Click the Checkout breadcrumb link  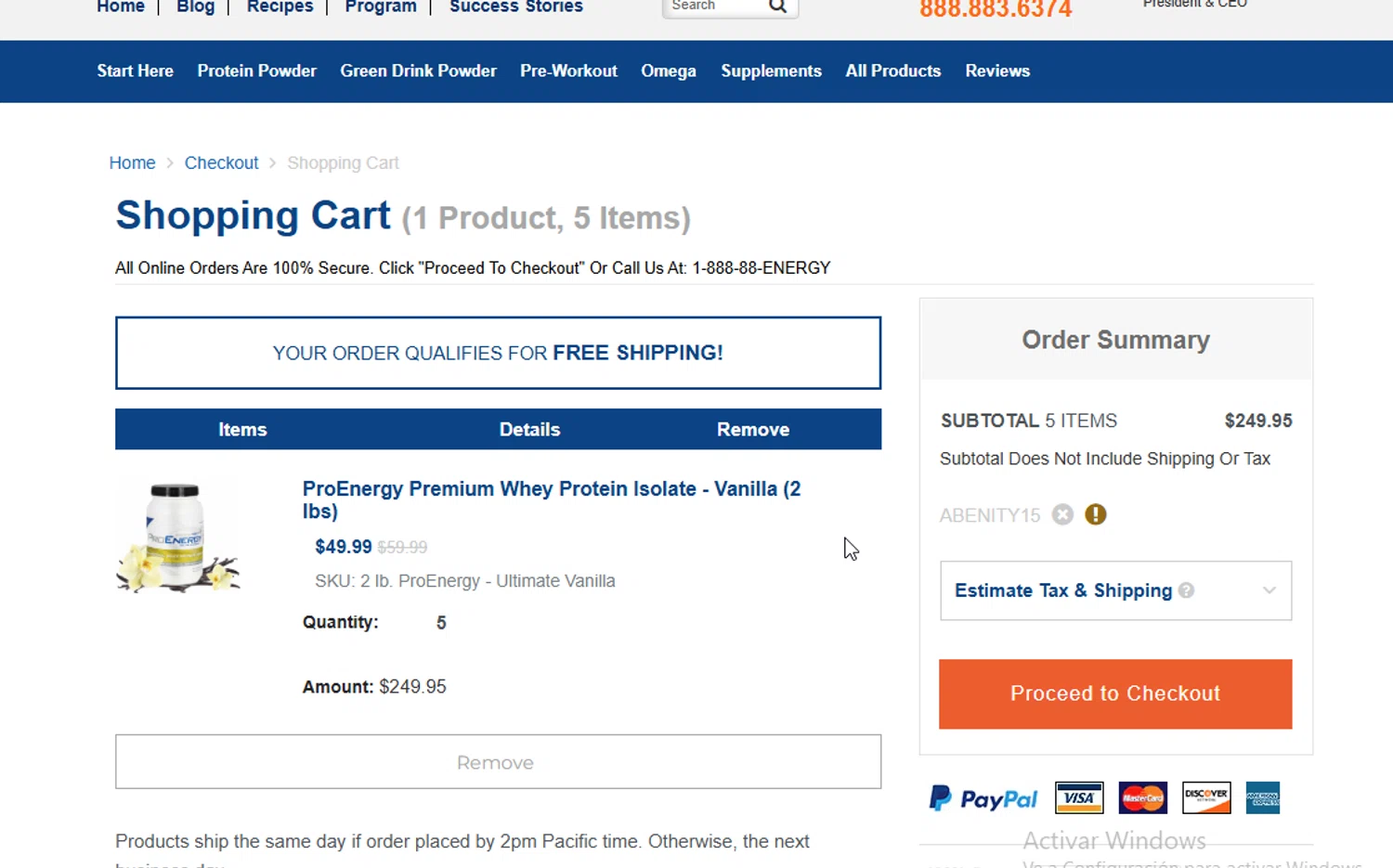221,162
